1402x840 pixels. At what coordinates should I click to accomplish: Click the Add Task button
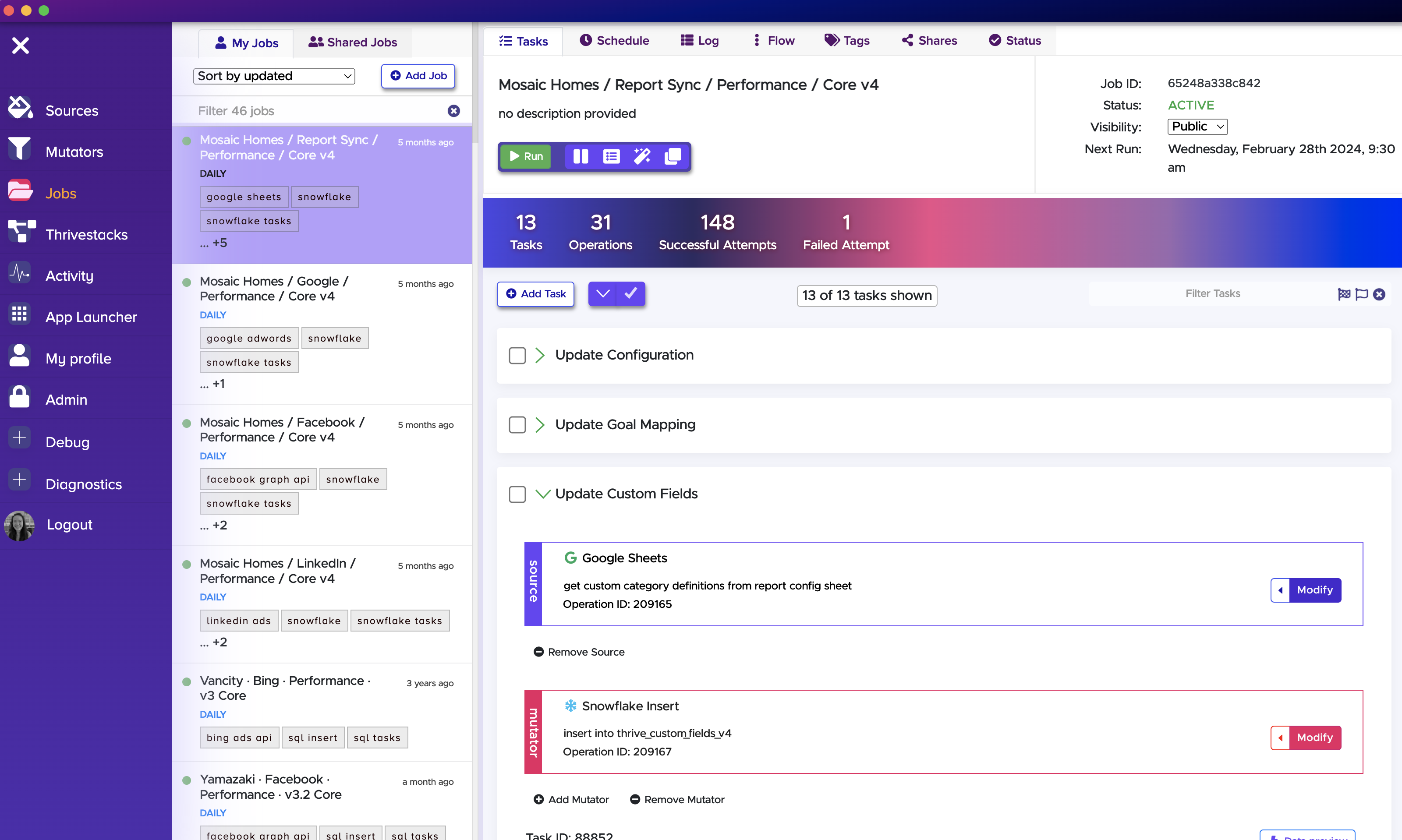(x=535, y=294)
